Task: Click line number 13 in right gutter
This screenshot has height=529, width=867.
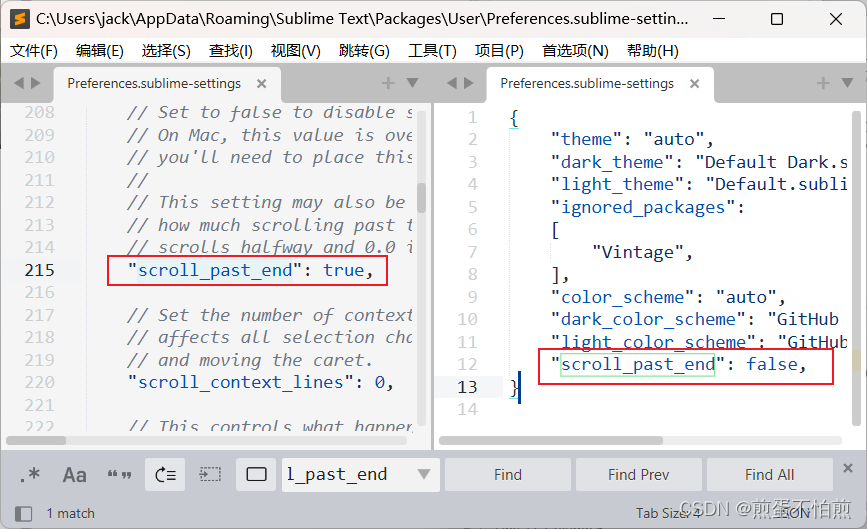Action: point(467,387)
